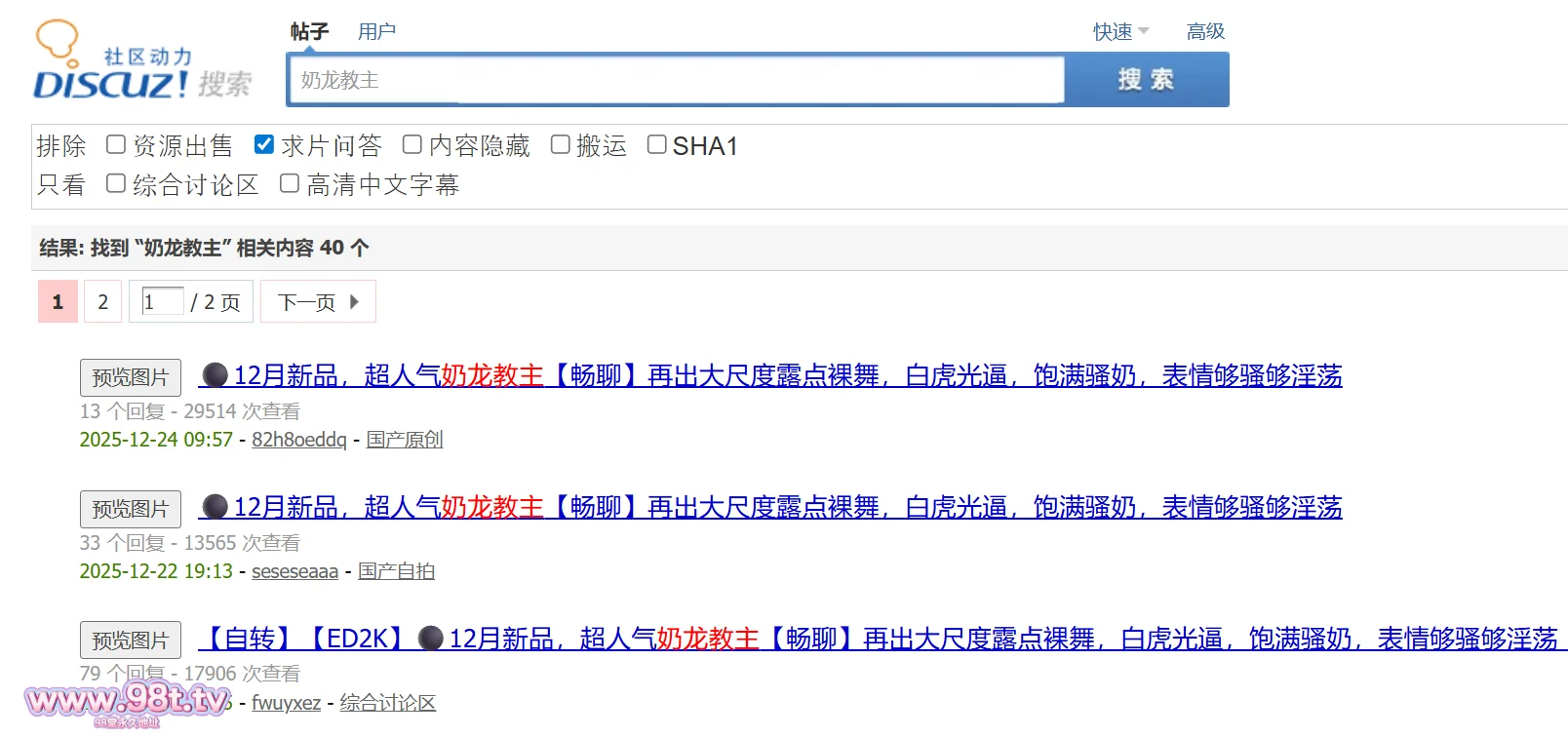Tick the 内容隐藏 checkbox
Screen dimensions: 1568x737
pos(412,145)
